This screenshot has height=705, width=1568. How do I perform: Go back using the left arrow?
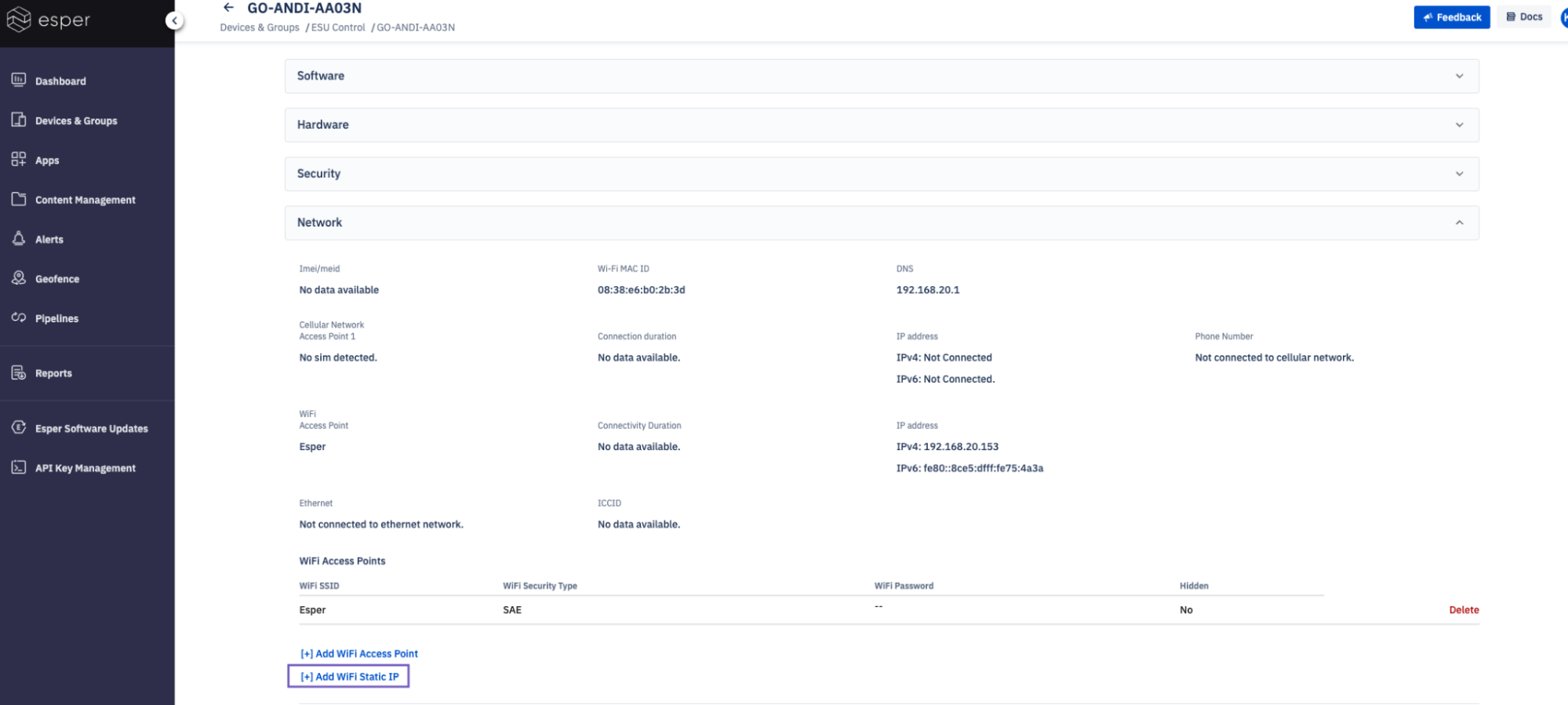coord(228,8)
